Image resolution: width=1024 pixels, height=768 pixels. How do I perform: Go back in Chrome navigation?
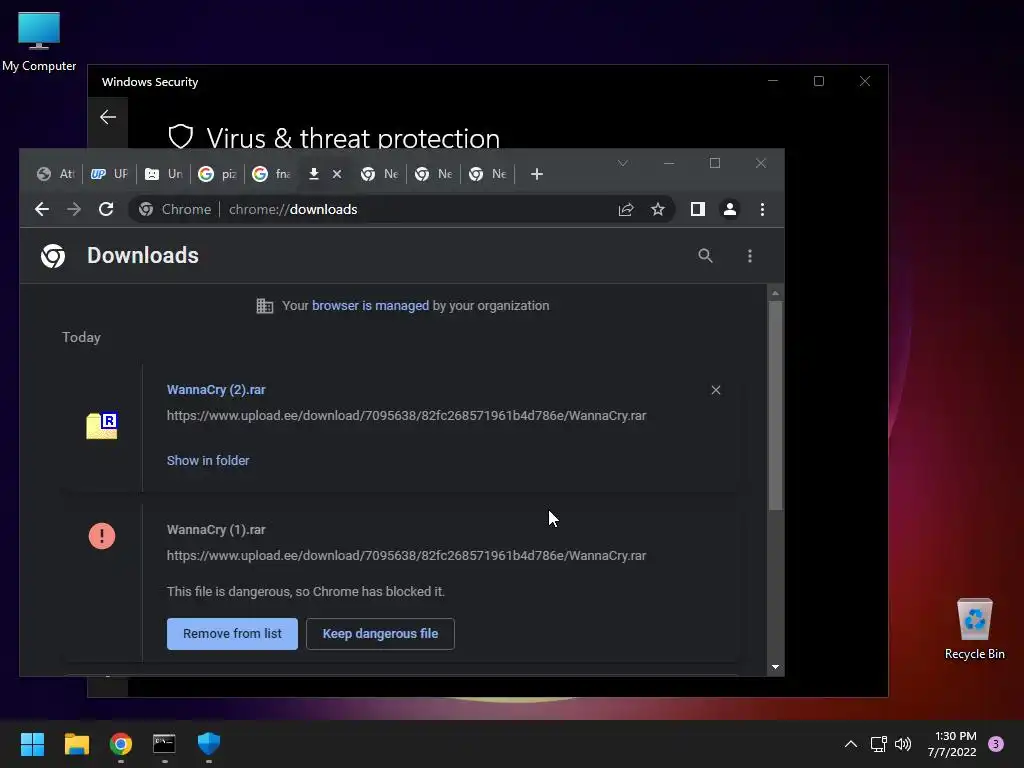click(x=42, y=209)
